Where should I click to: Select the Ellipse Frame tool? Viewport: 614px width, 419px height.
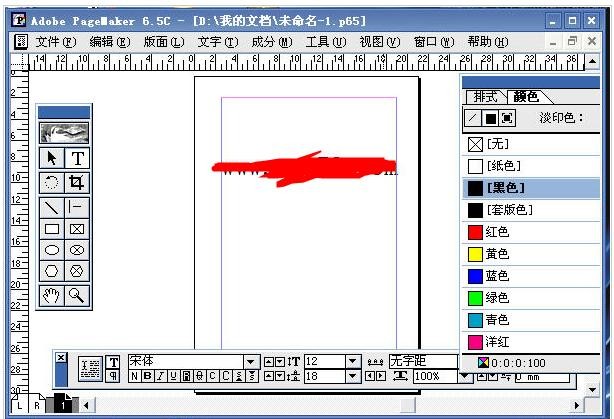(77, 250)
